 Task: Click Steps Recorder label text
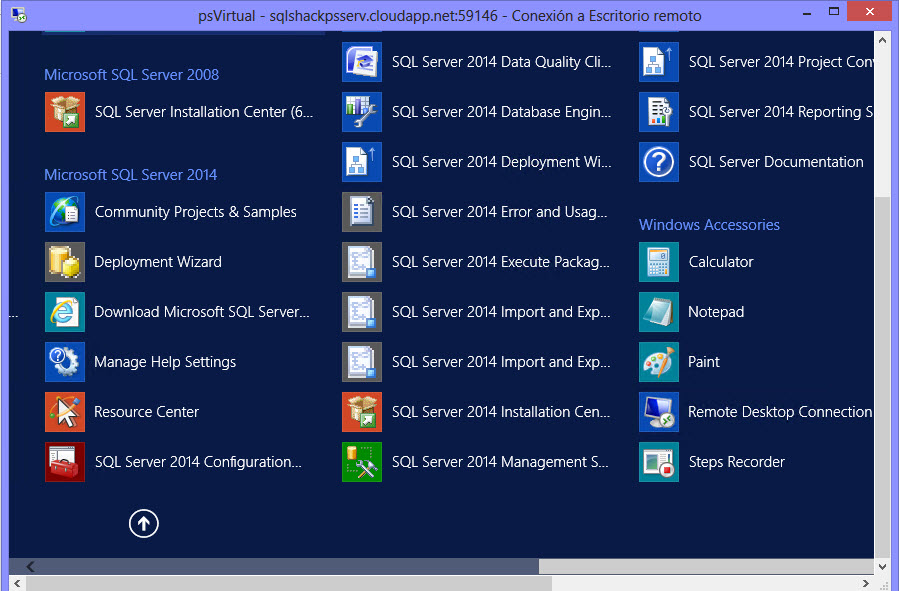[x=736, y=462]
